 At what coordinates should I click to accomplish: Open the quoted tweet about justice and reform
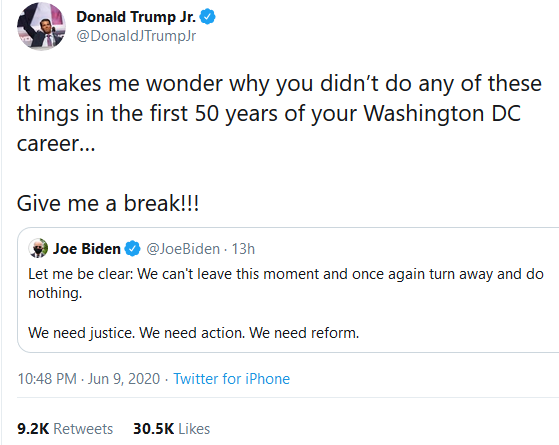[288, 290]
